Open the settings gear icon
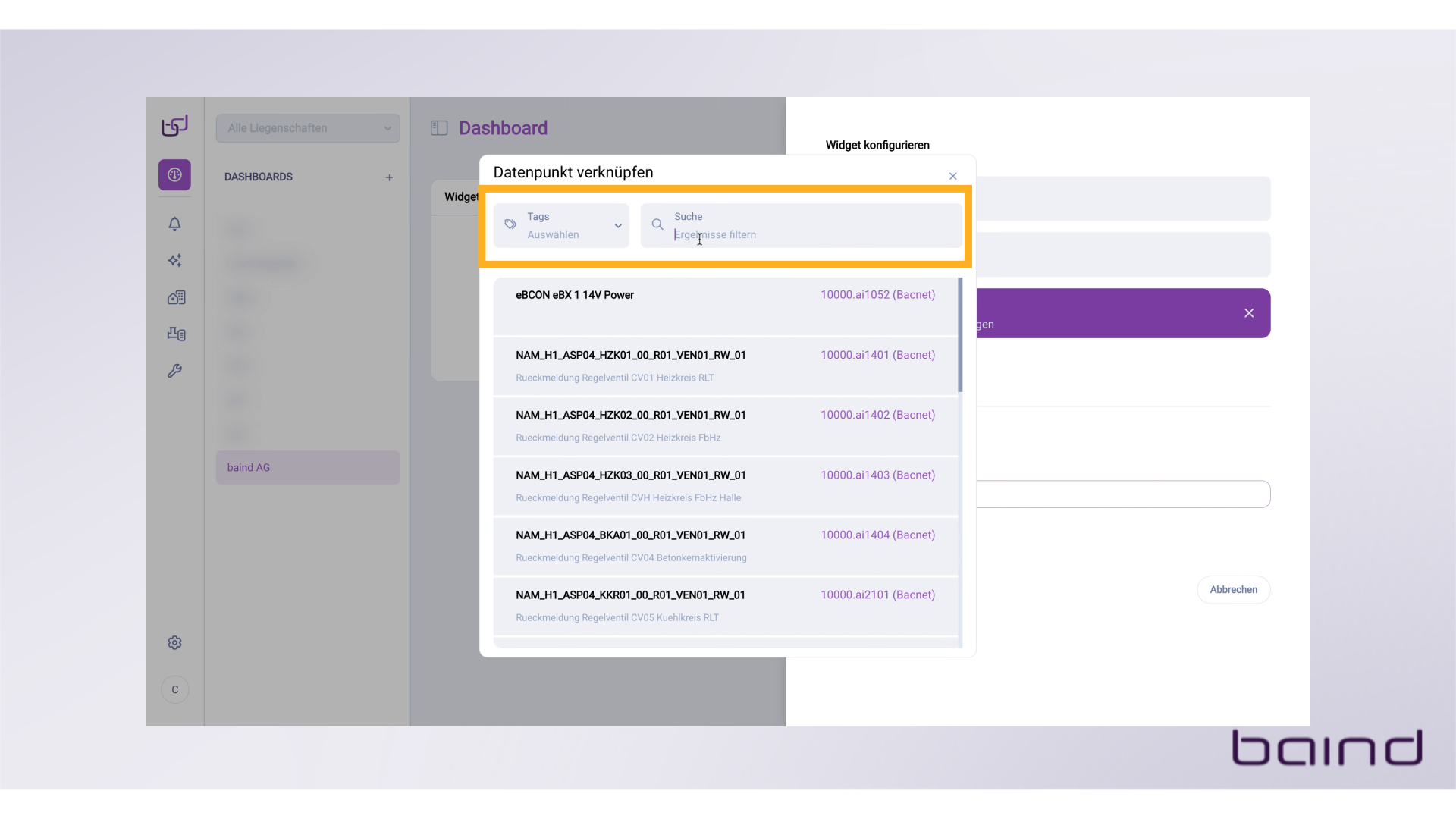Screen dimensions: 1456x819 point(174,643)
